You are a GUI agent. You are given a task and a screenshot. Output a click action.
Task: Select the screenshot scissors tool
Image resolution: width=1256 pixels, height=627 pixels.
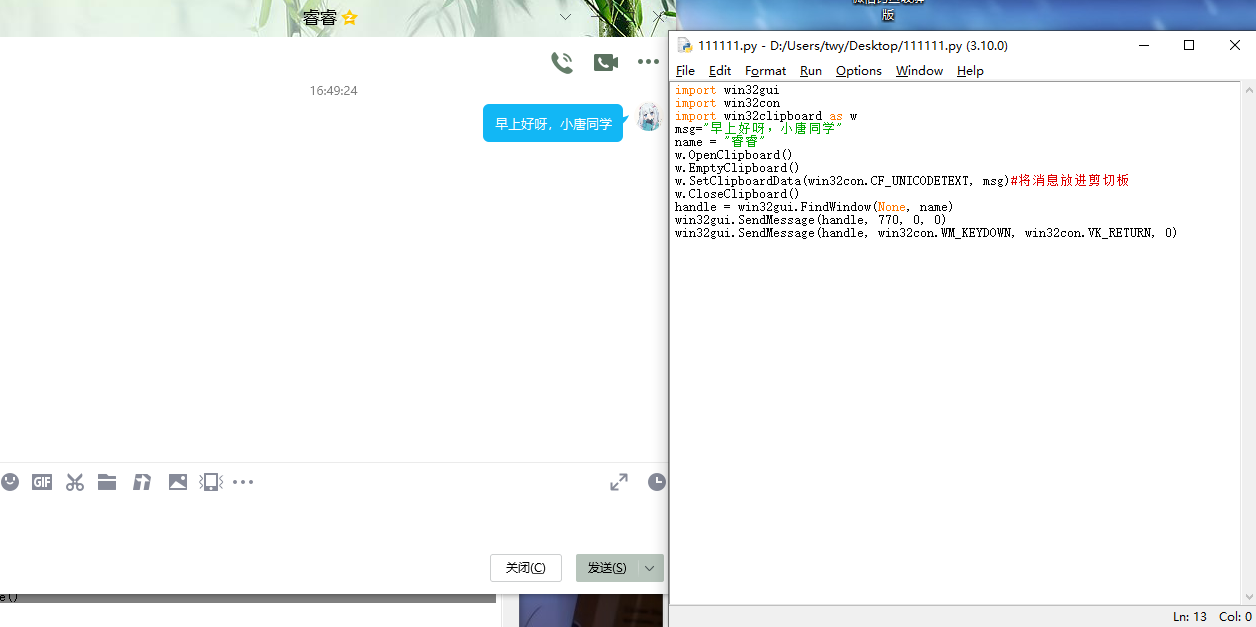74,482
